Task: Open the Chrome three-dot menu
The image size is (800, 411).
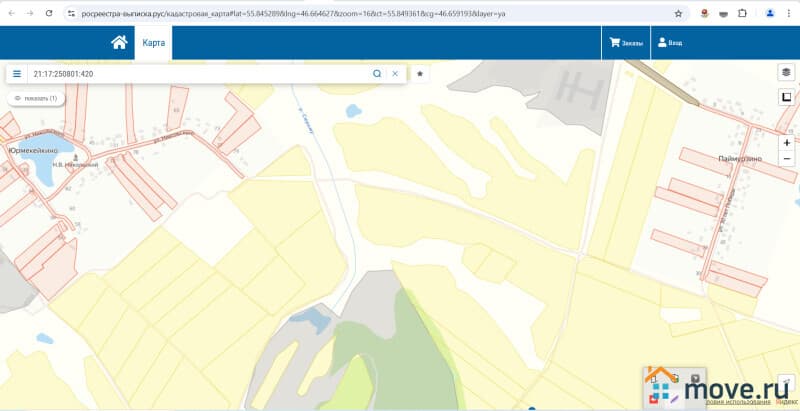Action: (788, 13)
